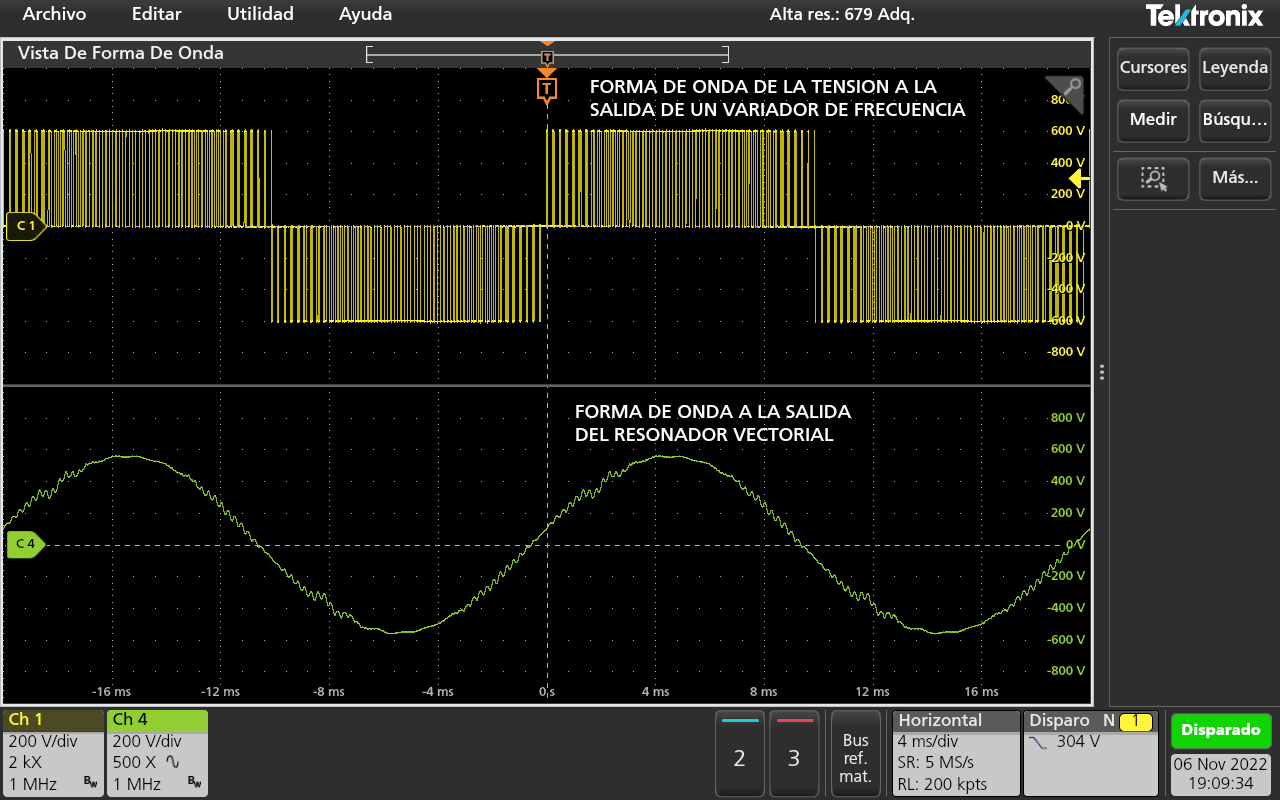This screenshot has width=1280, height=800.
Task: Click the RL: 200 kpts record length value
Action: 942,784
